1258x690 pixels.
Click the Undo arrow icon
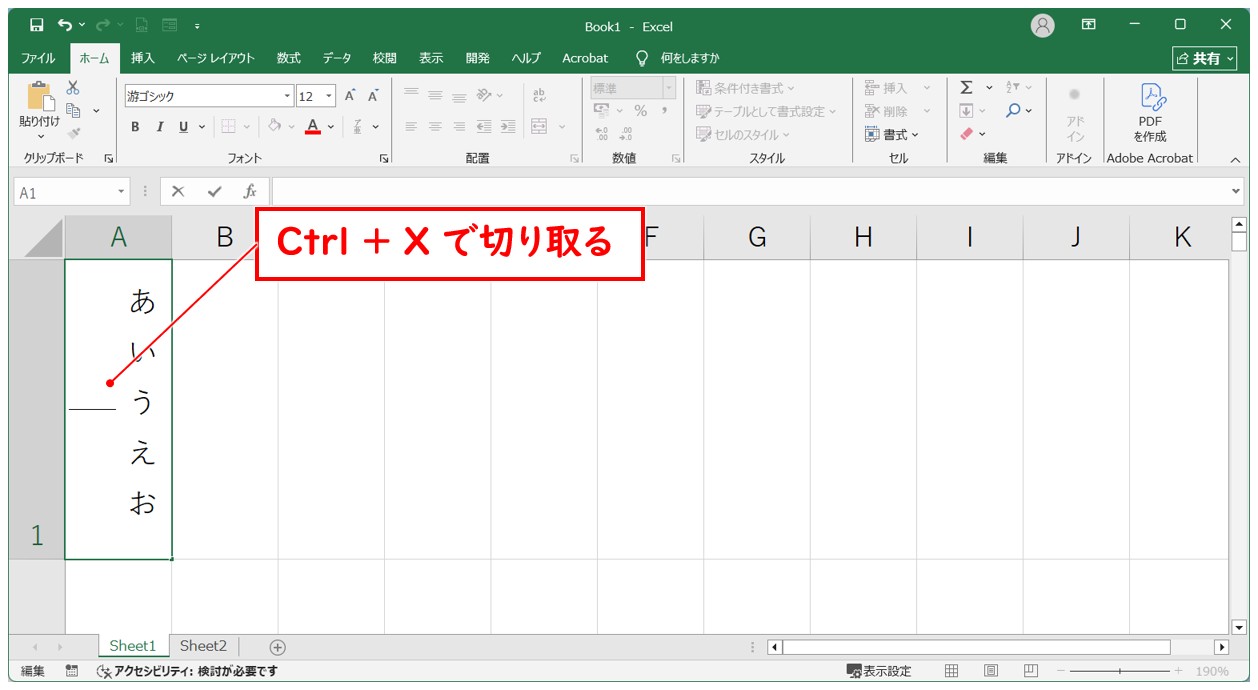[x=65, y=25]
